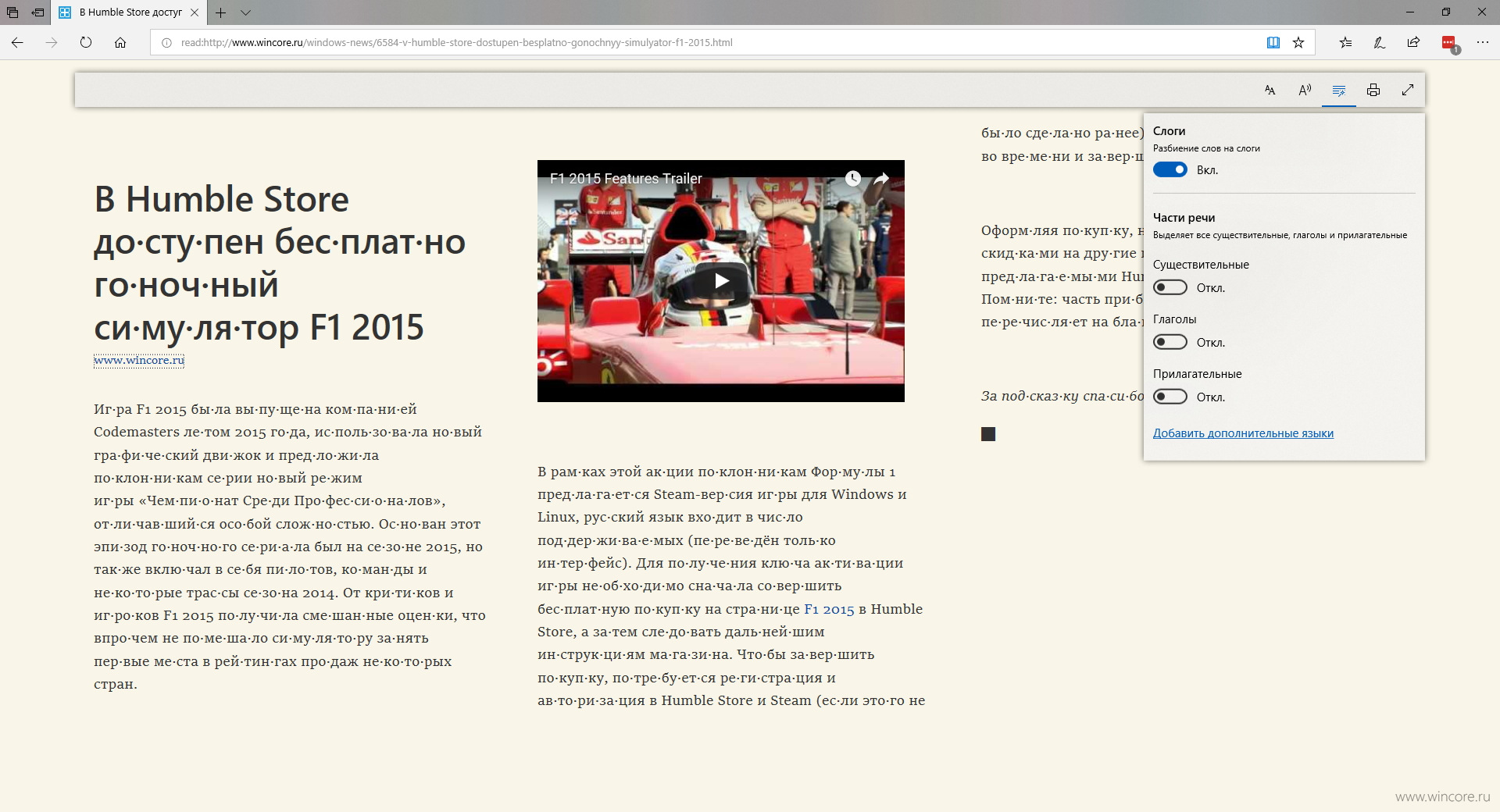The image size is (1500, 812).
Task: Toggle the reading view book icon
Action: (x=1273, y=43)
